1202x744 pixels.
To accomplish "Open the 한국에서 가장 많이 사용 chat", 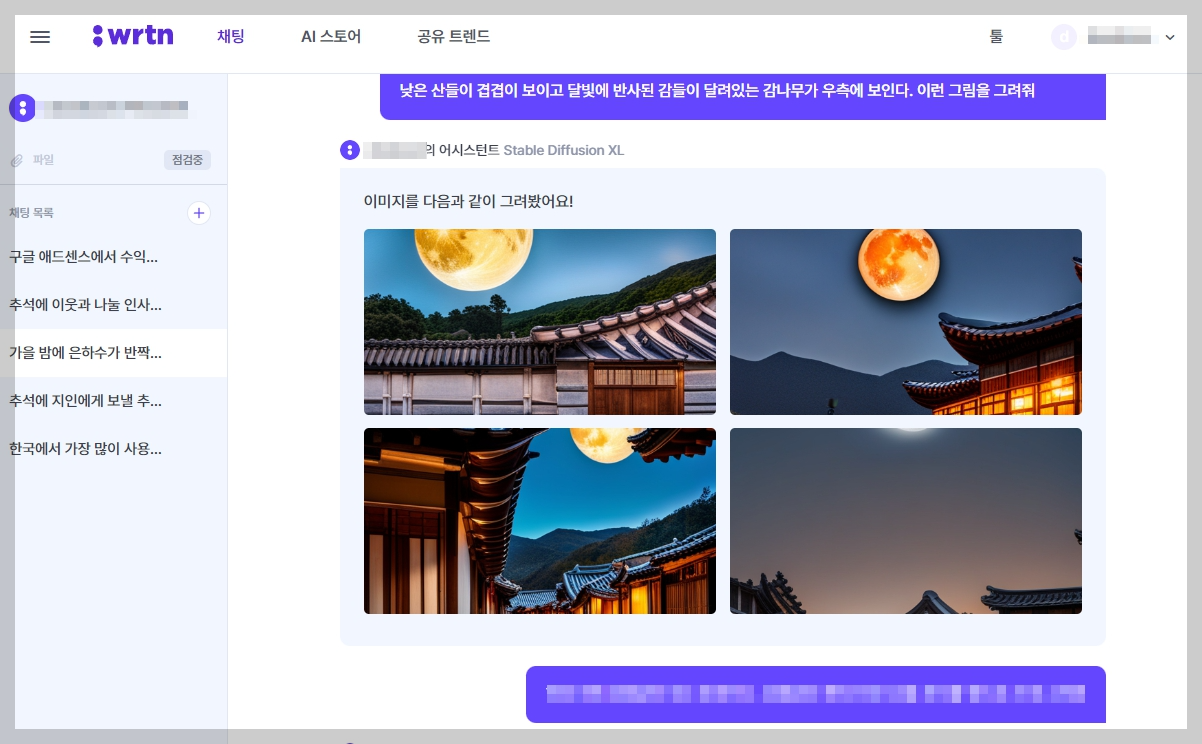I will pyautogui.click(x=85, y=449).
